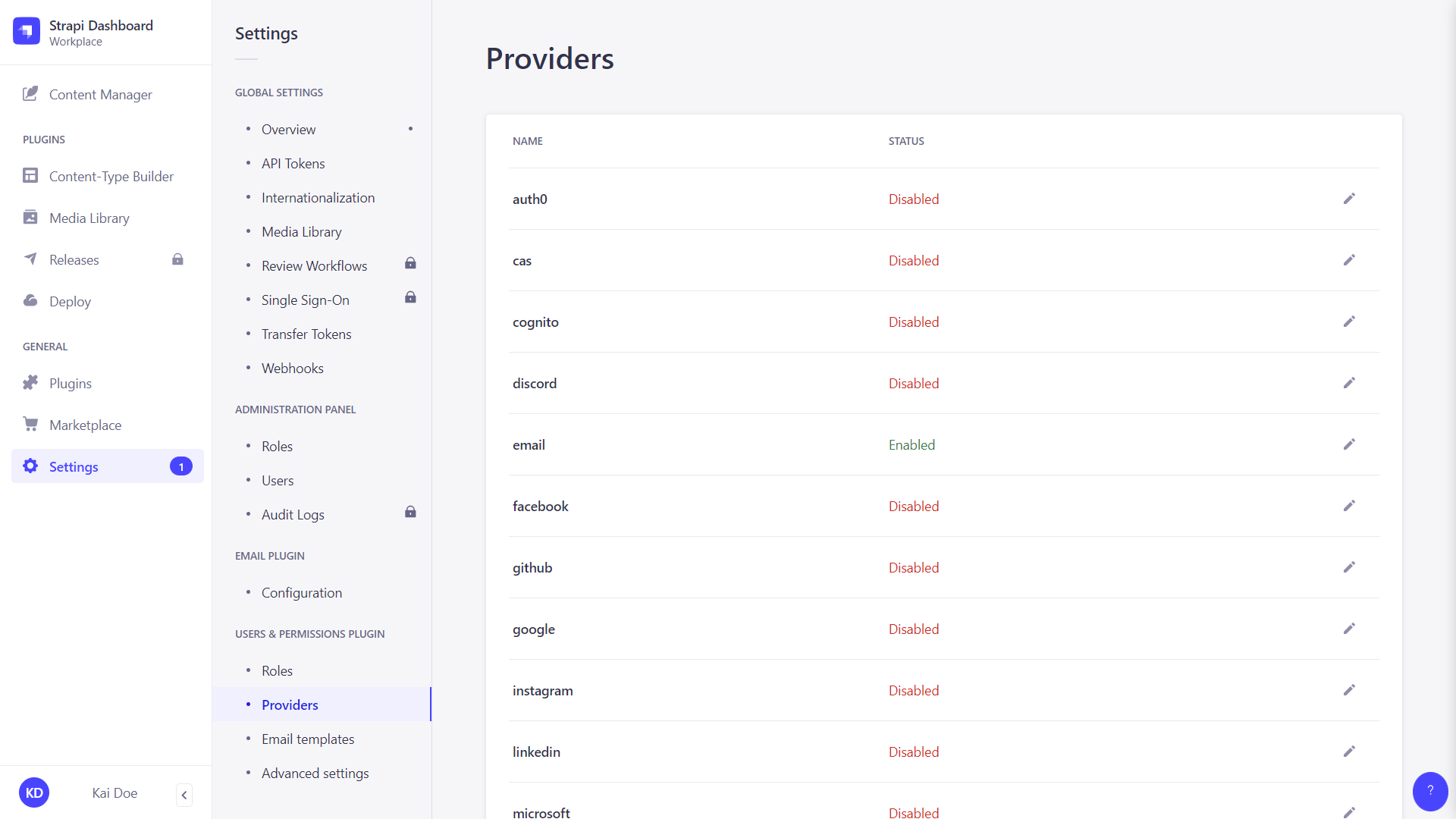Image resolution: width=1456 pixels, height=819 pixels.
Task: Click the notification badge on Settings
Action: click(181, 466)
